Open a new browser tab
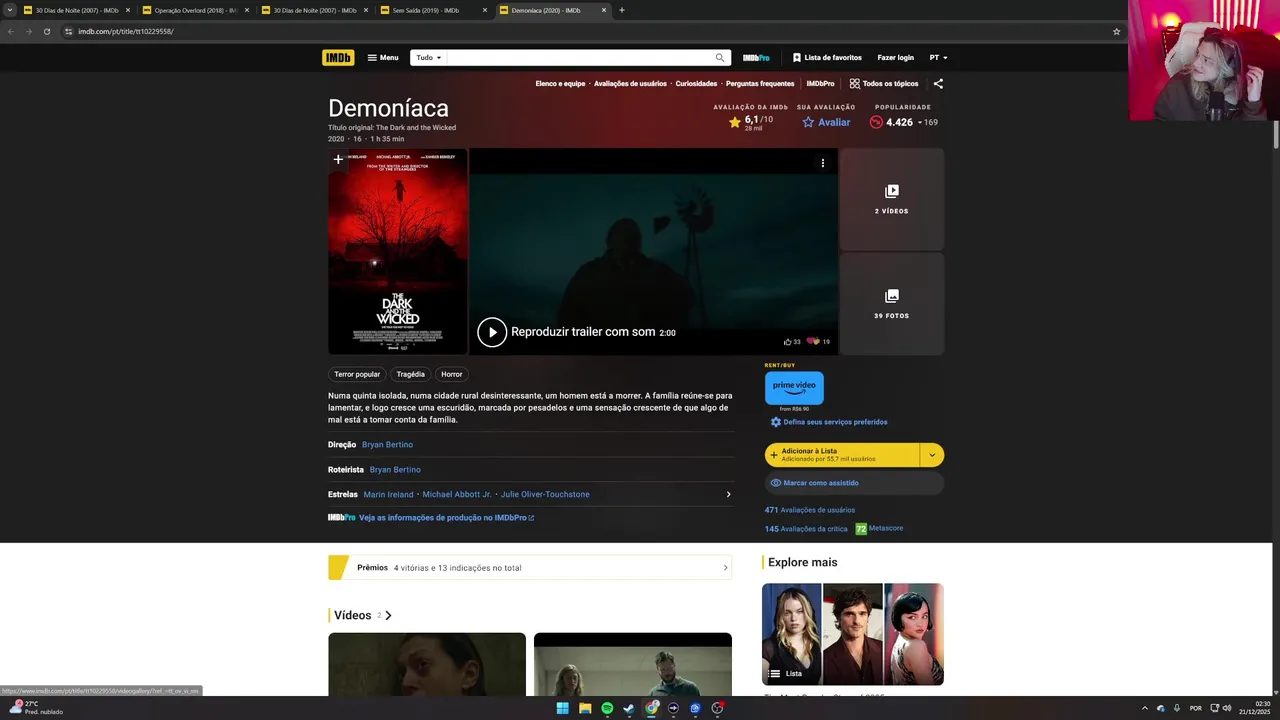 point(622,10)
